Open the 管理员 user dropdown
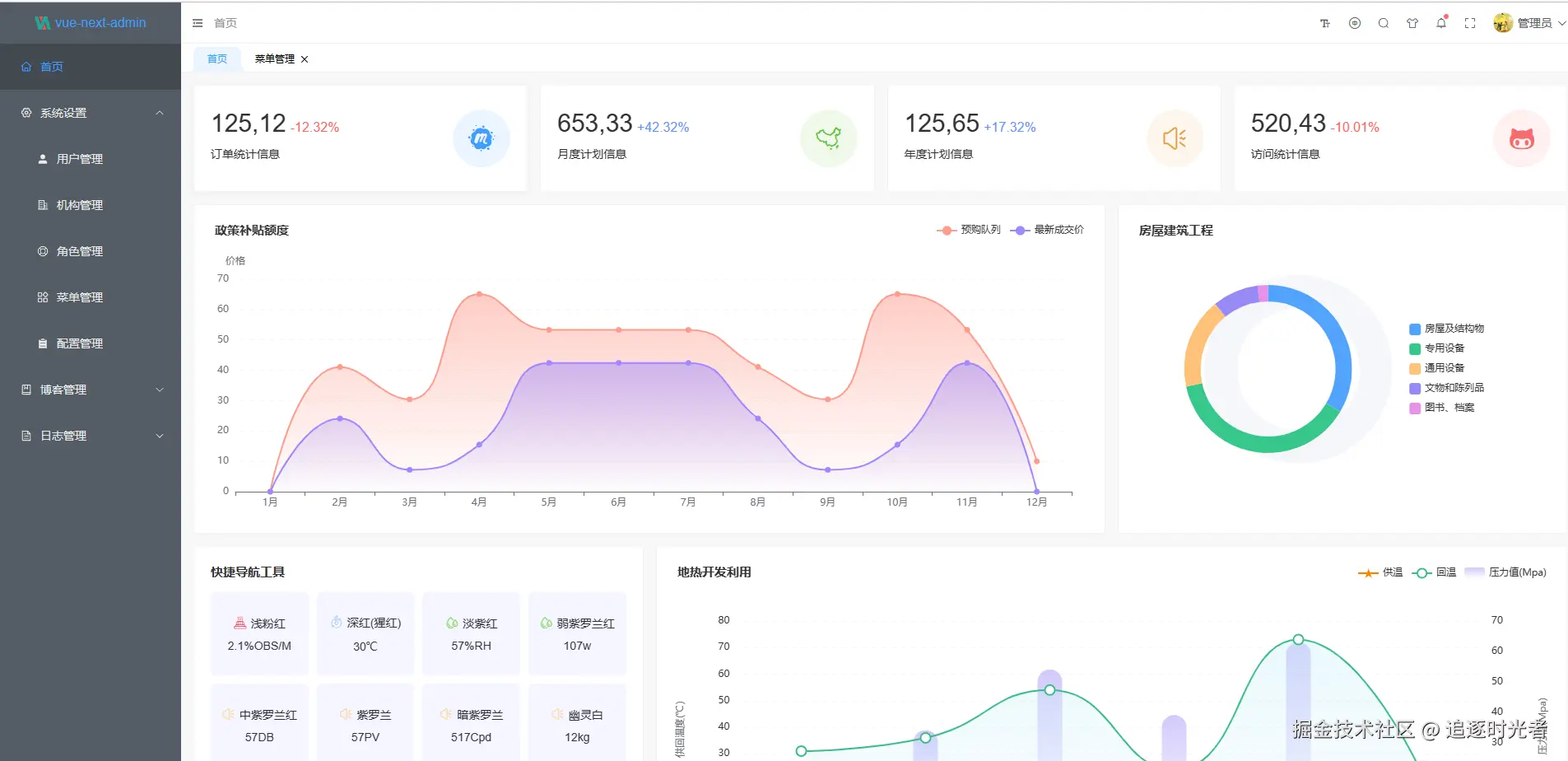Screen dimensions: 1568x761 point(1541,23)
